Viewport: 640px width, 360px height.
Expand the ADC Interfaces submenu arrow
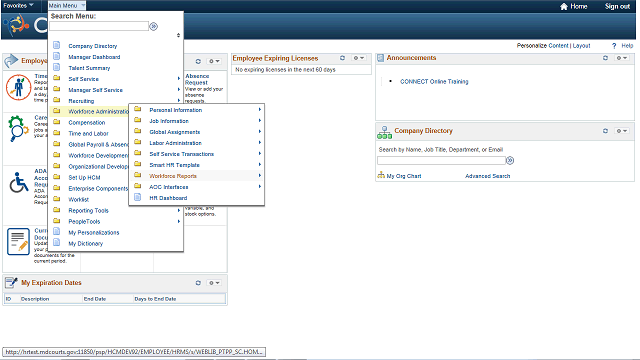pos(260,187)
